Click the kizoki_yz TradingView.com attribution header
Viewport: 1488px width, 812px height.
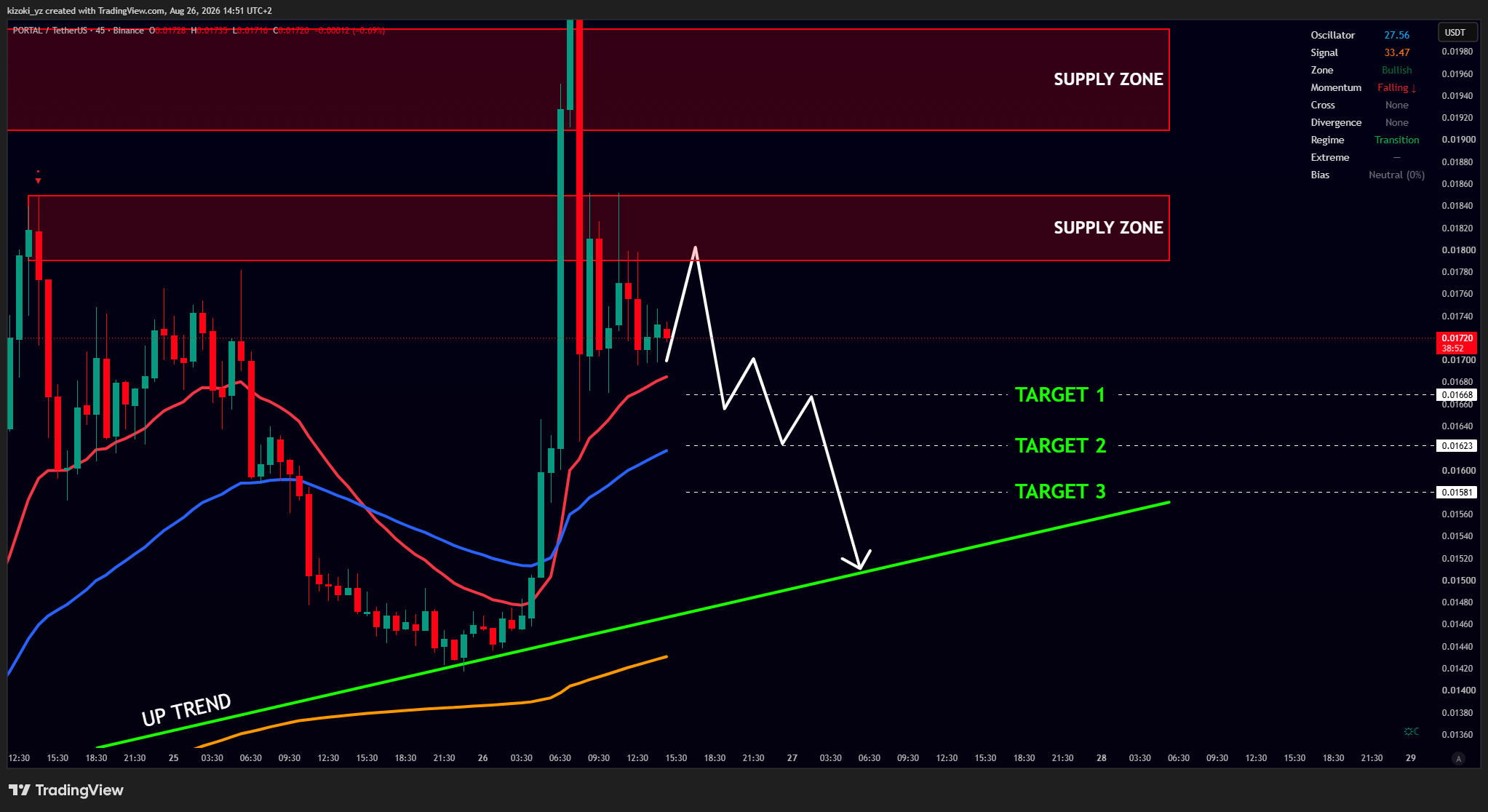click(140, 11)
